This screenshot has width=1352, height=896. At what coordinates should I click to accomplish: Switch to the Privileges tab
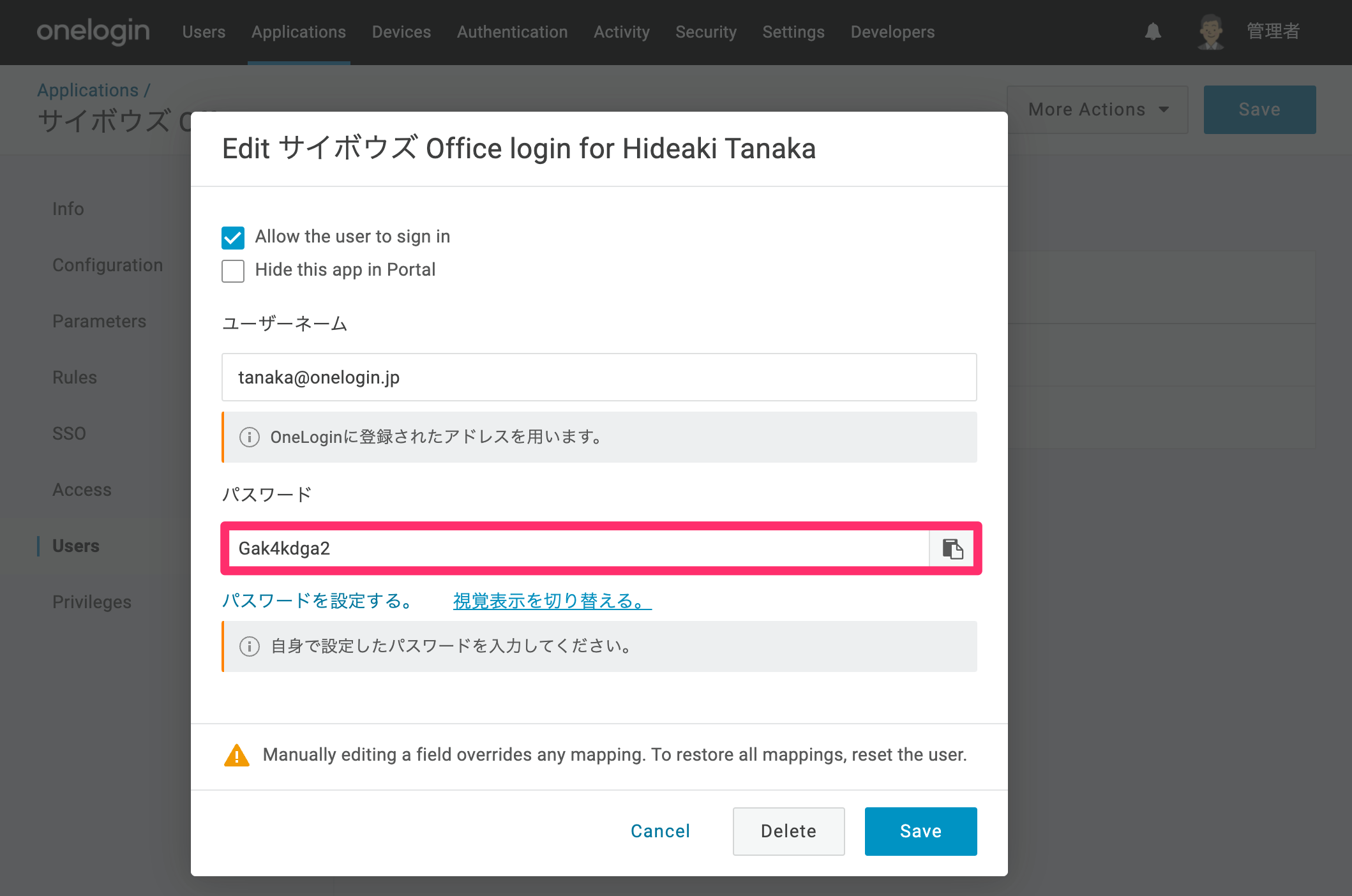pyautogui.click(x=92, y=602)
